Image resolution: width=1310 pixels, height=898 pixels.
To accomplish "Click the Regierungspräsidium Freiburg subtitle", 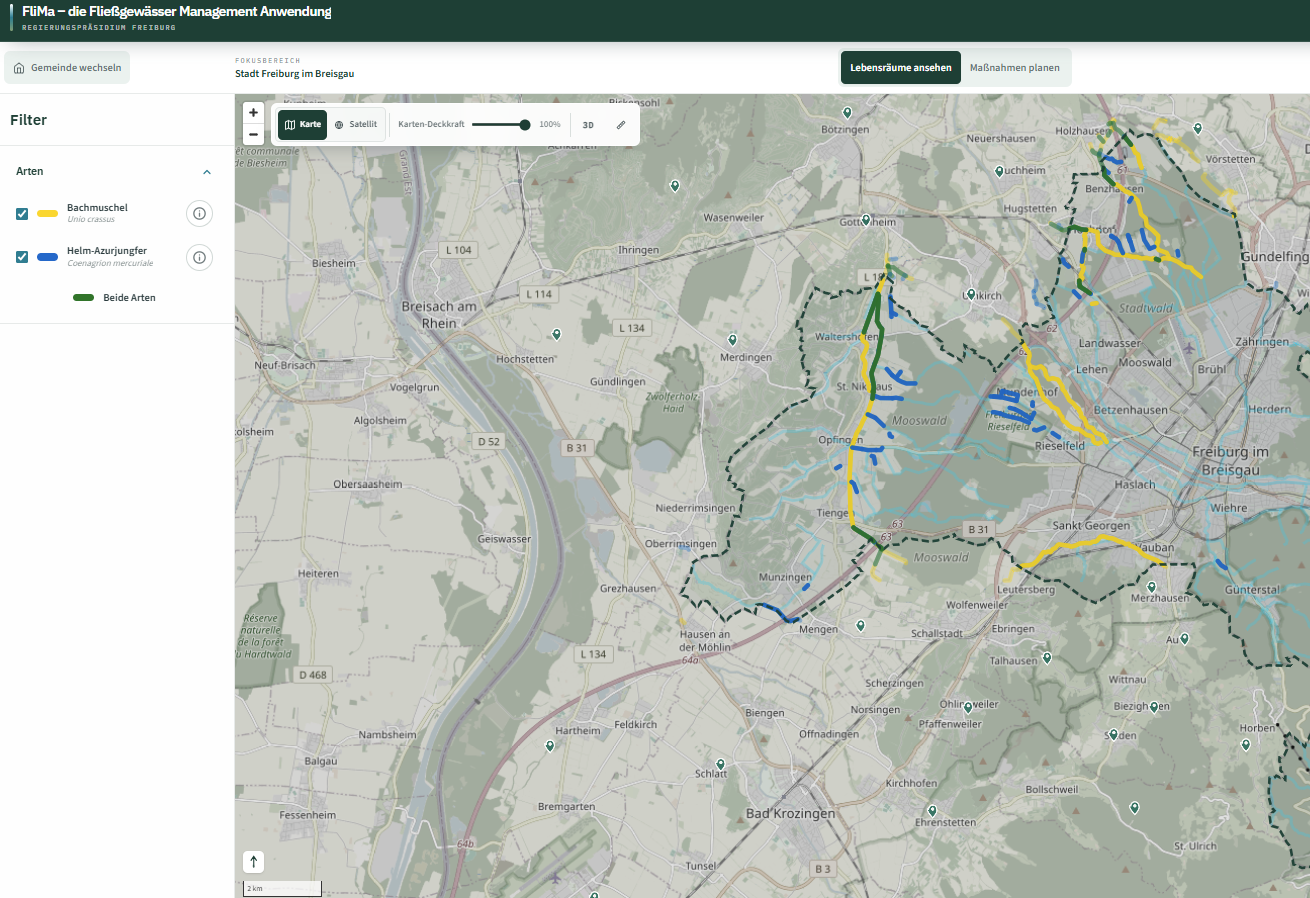I will (99, 28).
